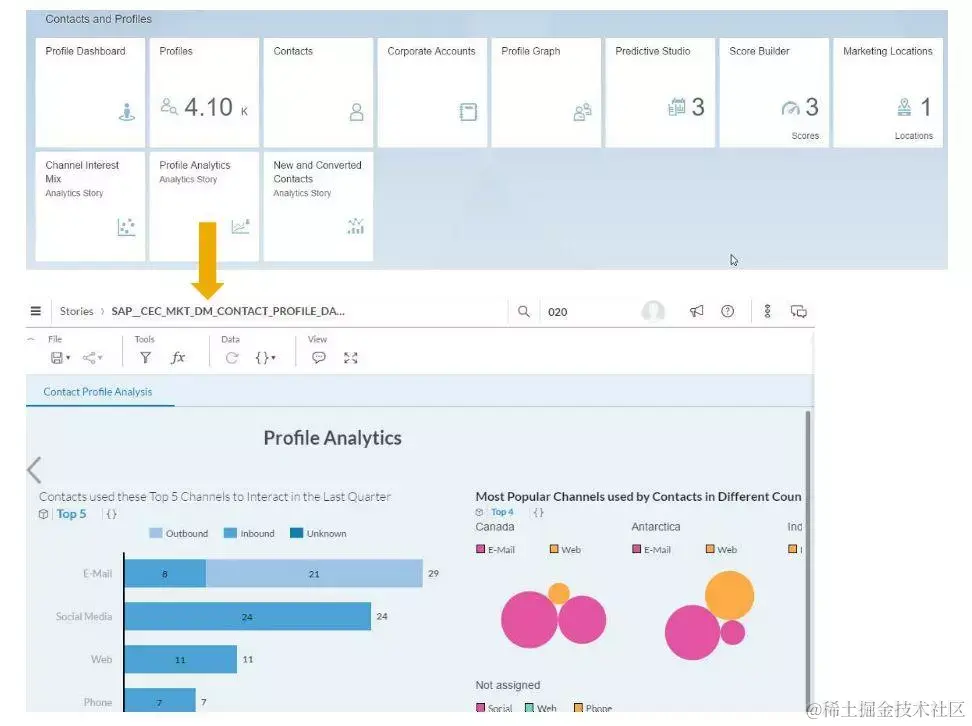The width and height of the screenshot is (972, 726).
Task: Click the SAP_CEC_MKT_DM_CONTACT_PROFILE story breadcrumb
Action: pos(228,311)
